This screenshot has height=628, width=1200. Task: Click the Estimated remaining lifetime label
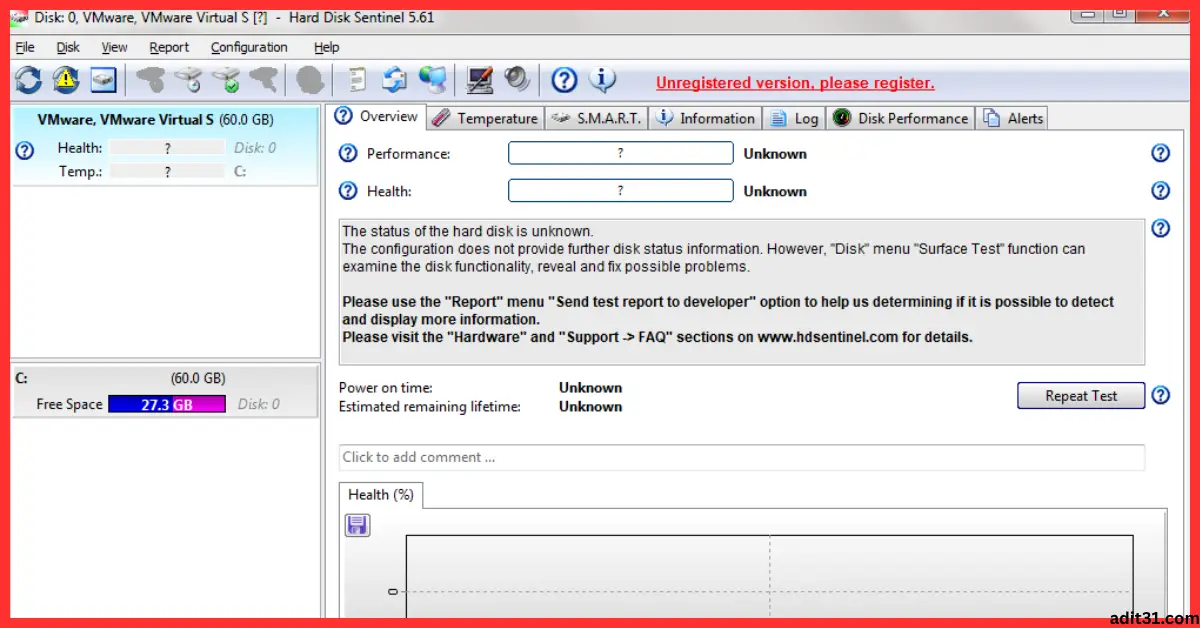431,407
